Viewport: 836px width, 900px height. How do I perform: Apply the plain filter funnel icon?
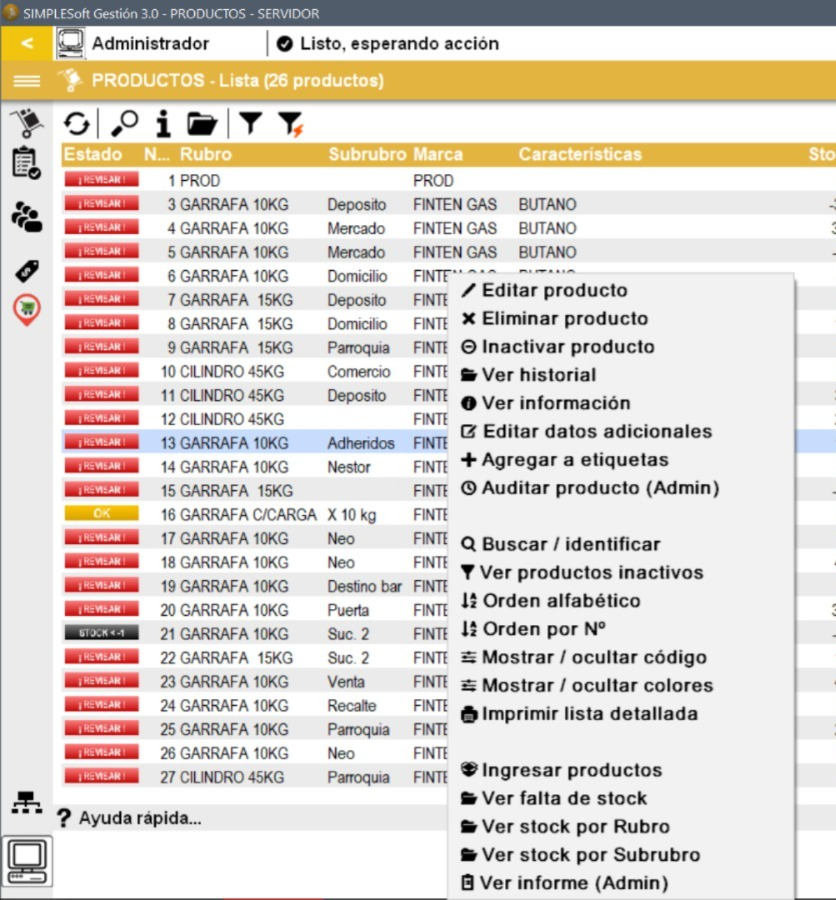(250, 124)
